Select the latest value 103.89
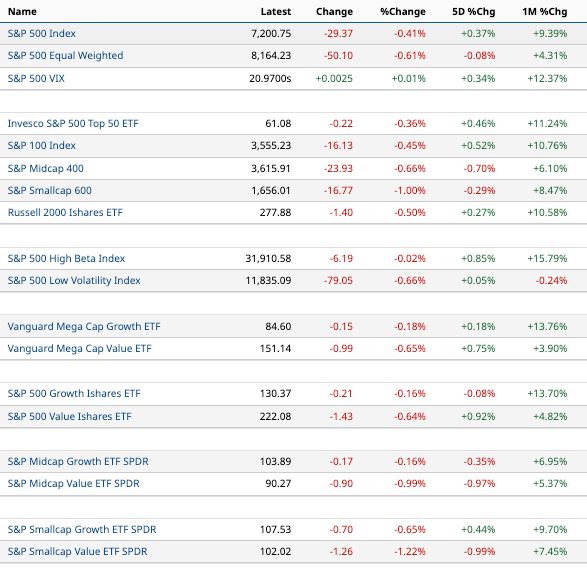Image resolution: width=587 pixels, height=576 pixels. pyautogui.click(x=275, y=461)
